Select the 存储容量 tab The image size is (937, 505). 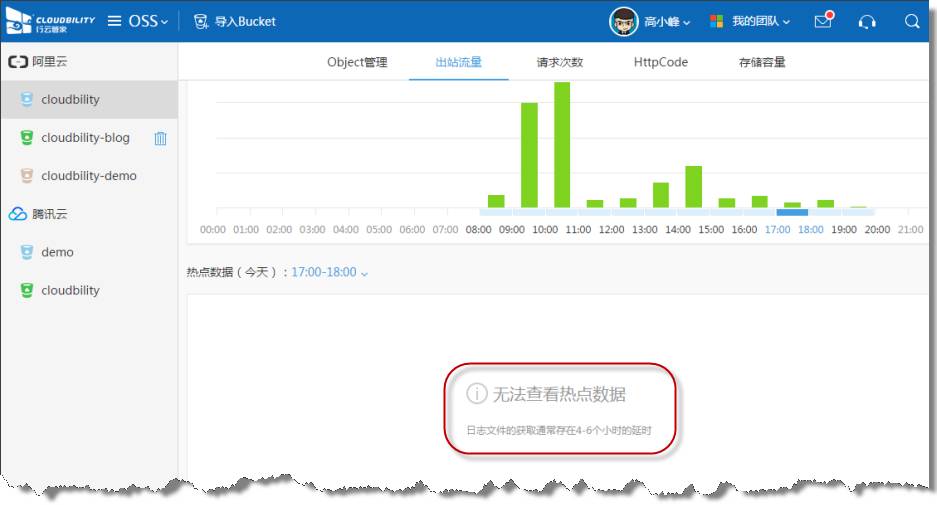(762, 62)
